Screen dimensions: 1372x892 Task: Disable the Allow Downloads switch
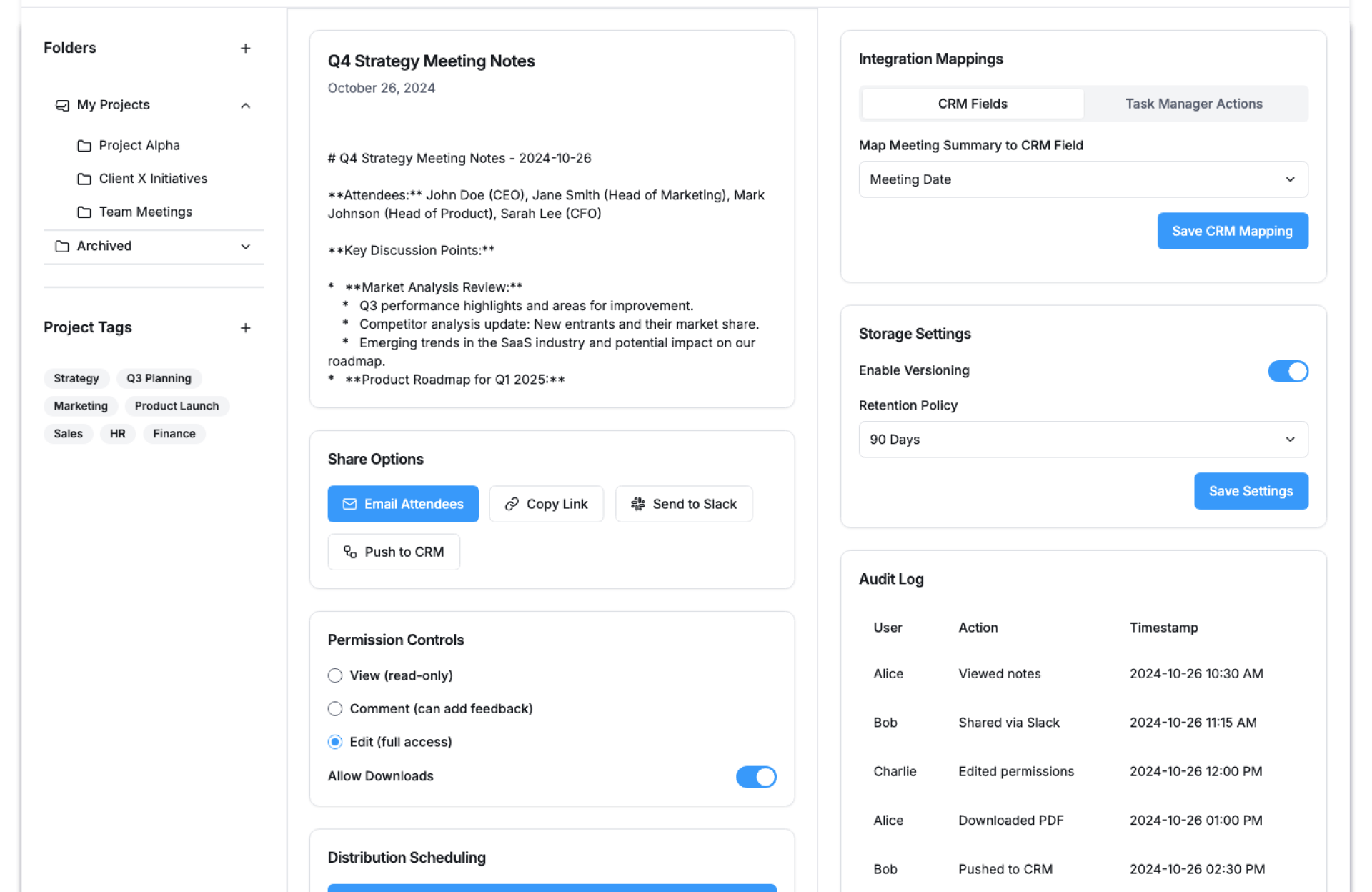755,777
